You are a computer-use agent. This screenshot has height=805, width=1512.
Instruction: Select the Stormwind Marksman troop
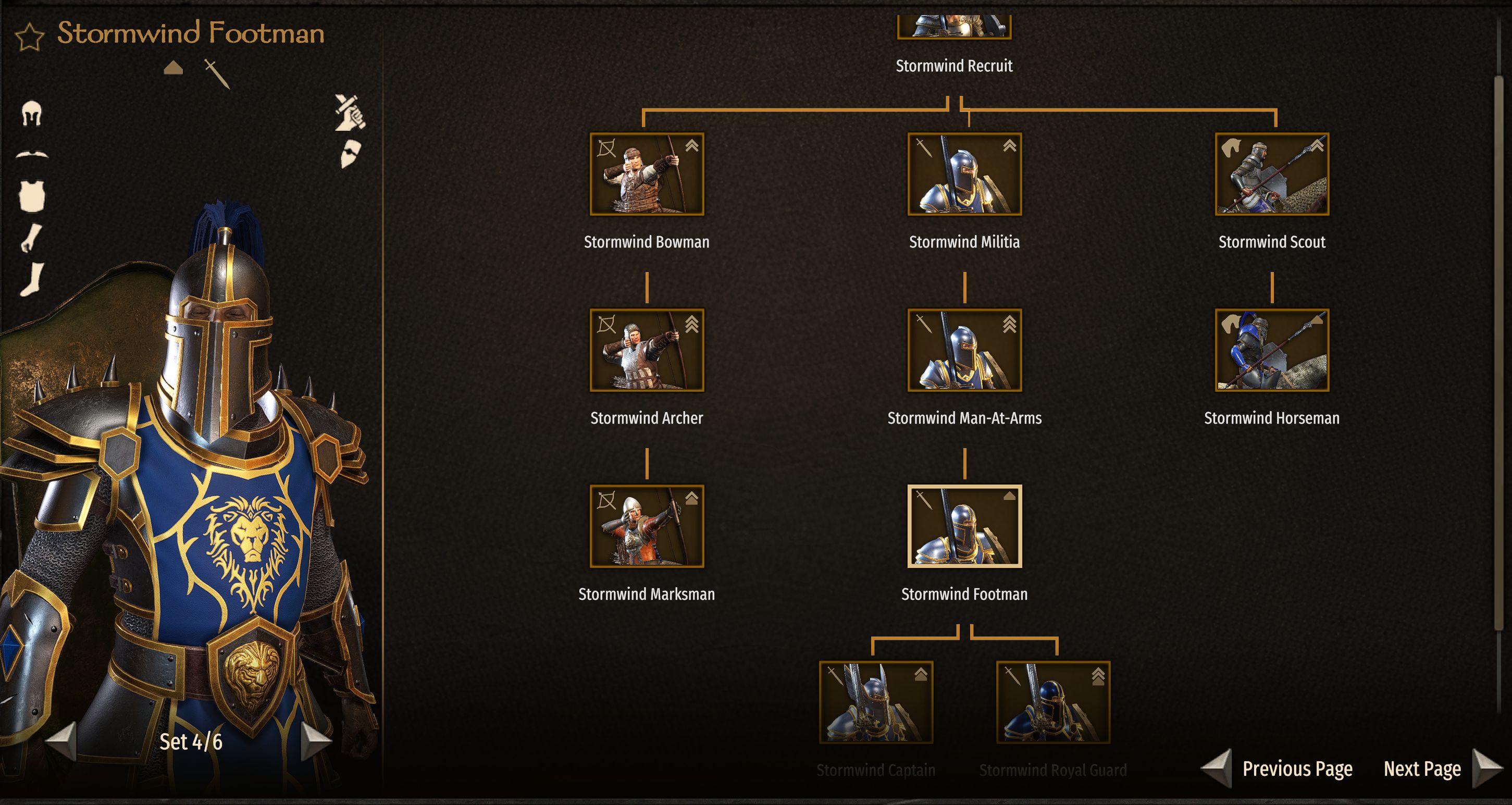[x=646, y=526]
